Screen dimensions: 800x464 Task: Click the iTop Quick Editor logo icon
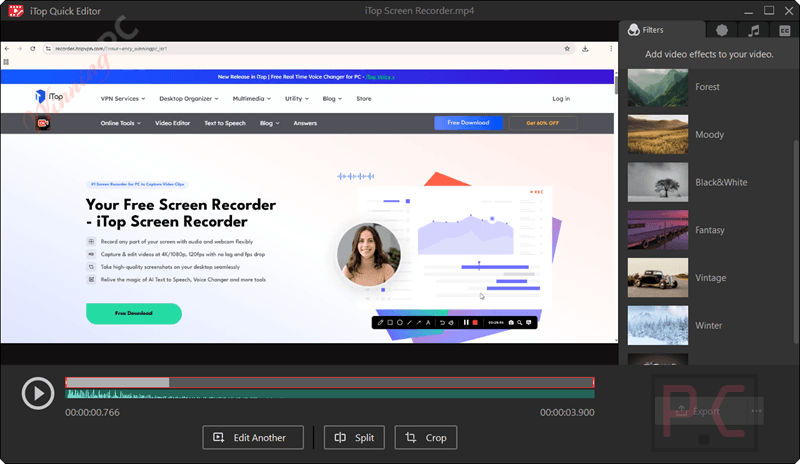(16, 11)
